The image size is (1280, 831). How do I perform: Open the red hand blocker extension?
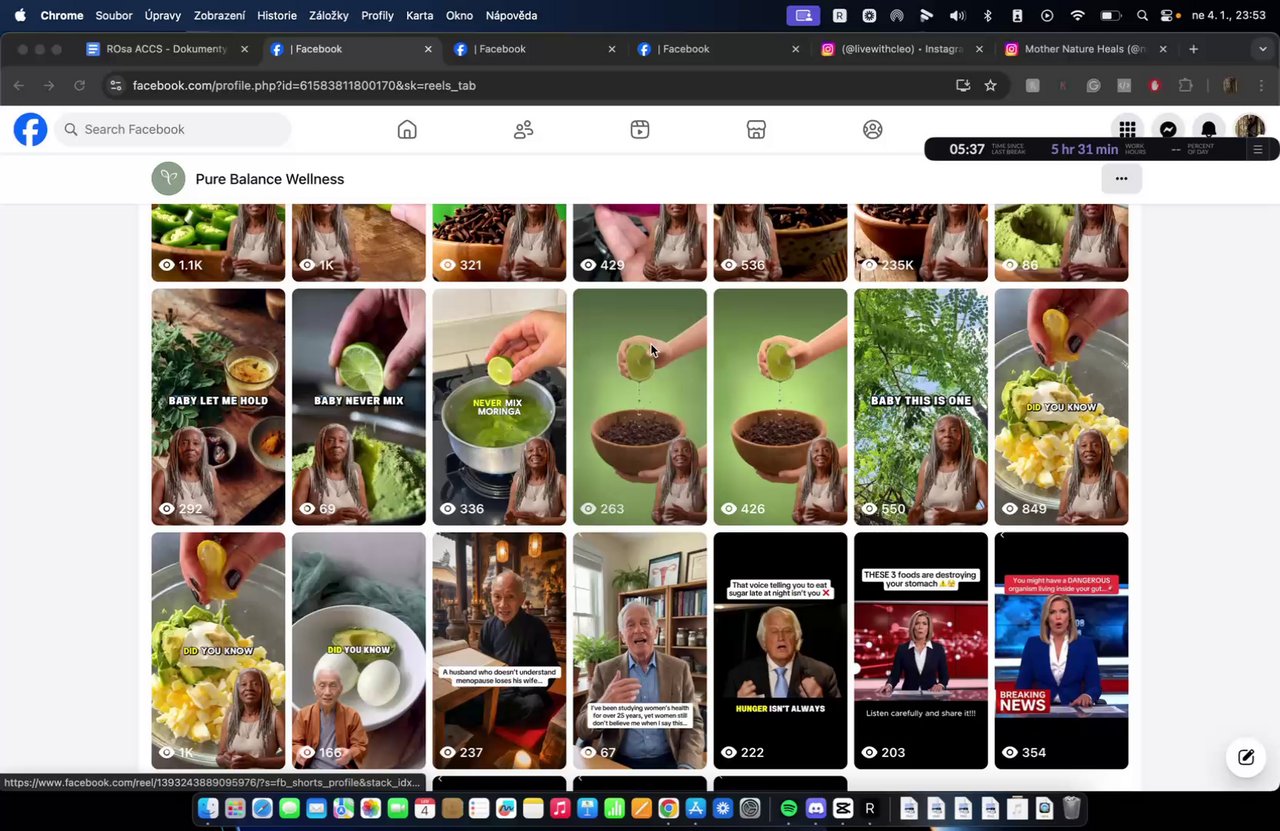pos(1155,85)
